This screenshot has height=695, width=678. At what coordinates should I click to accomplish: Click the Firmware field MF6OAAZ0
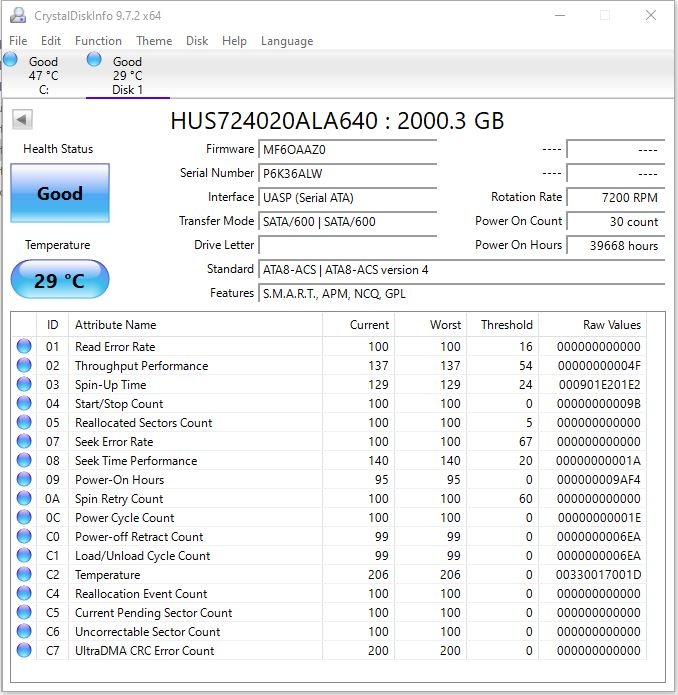[347, 149]
